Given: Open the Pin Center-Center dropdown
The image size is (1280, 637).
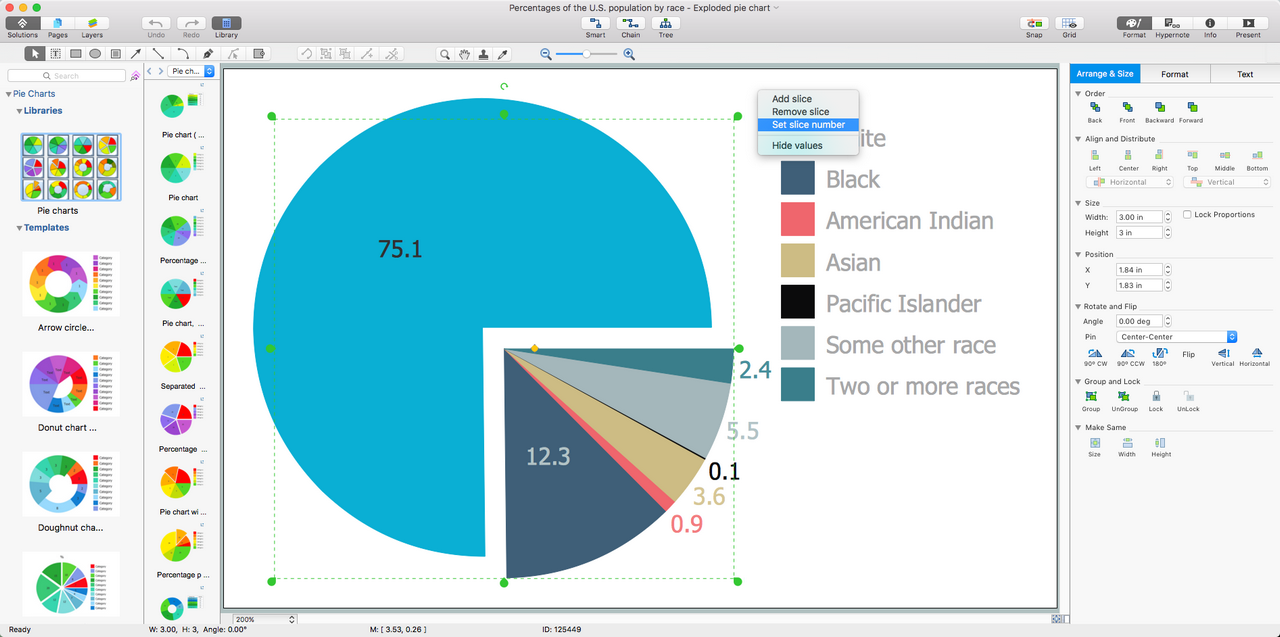Looking at the screenshot, I should [x=1177, y=337].
